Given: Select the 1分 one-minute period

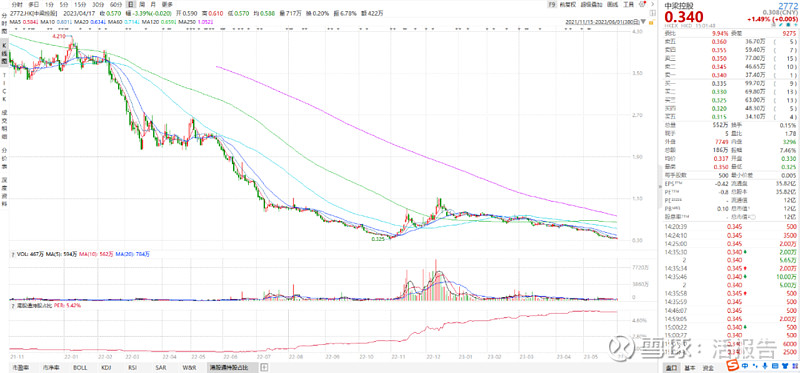Looking at the screenshot, I should point(48,4).
